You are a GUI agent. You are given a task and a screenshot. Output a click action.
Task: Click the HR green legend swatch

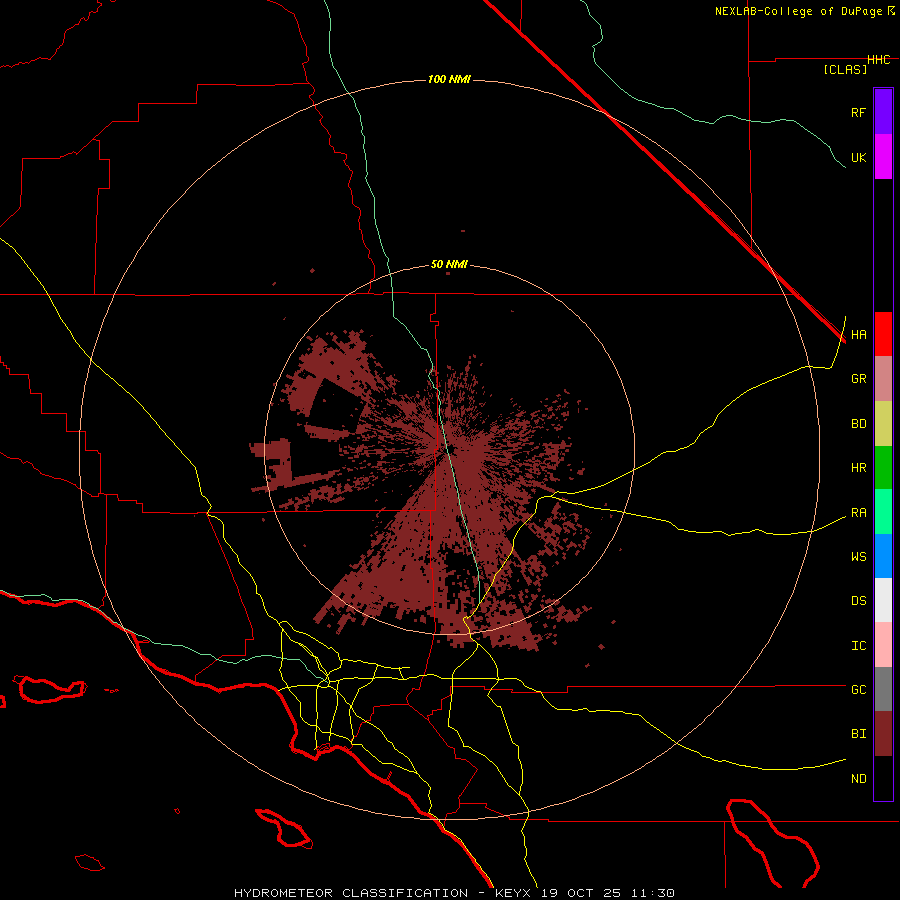click(883, 468)
